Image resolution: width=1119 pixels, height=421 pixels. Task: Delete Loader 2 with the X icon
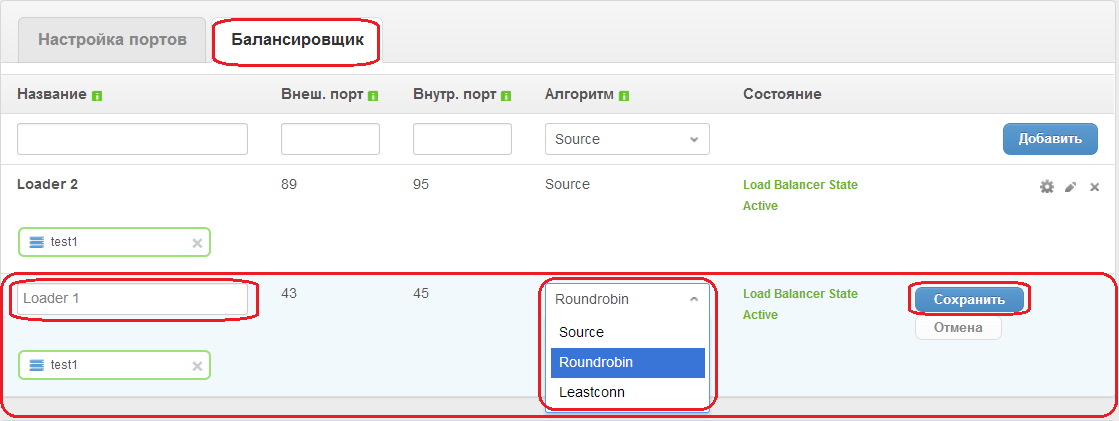pos(1094,187)
